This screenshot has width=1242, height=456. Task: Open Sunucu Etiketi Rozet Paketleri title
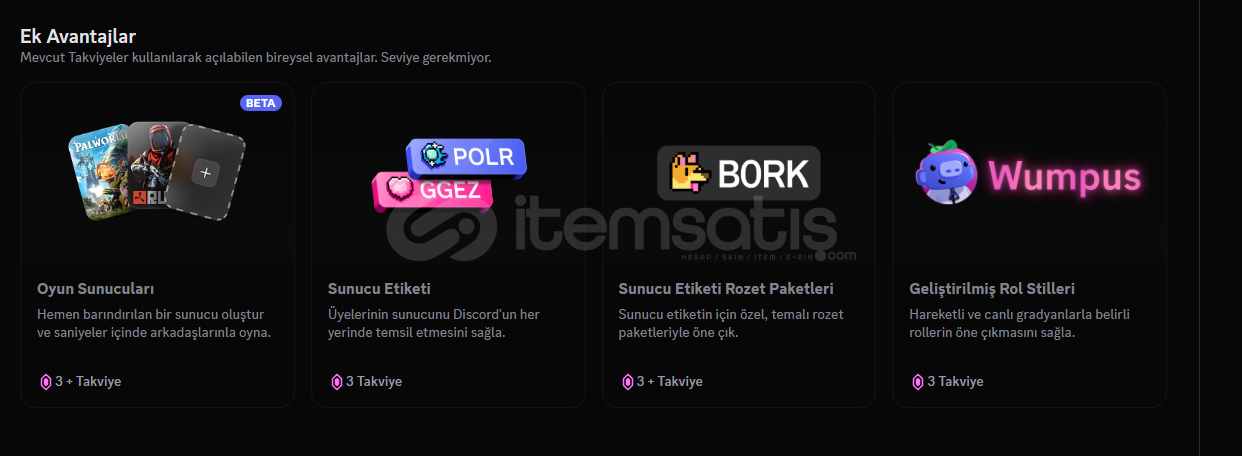point(726,289)
